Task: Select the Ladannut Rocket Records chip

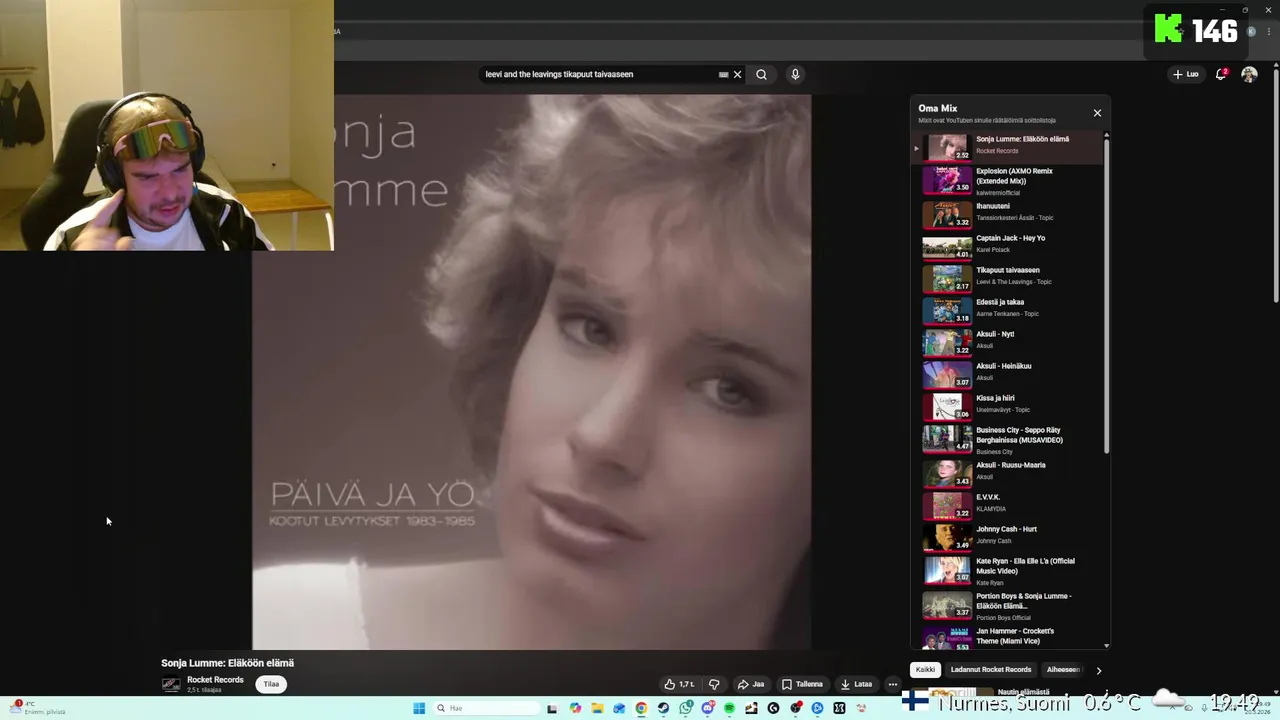Action: (x=991, y=670)
